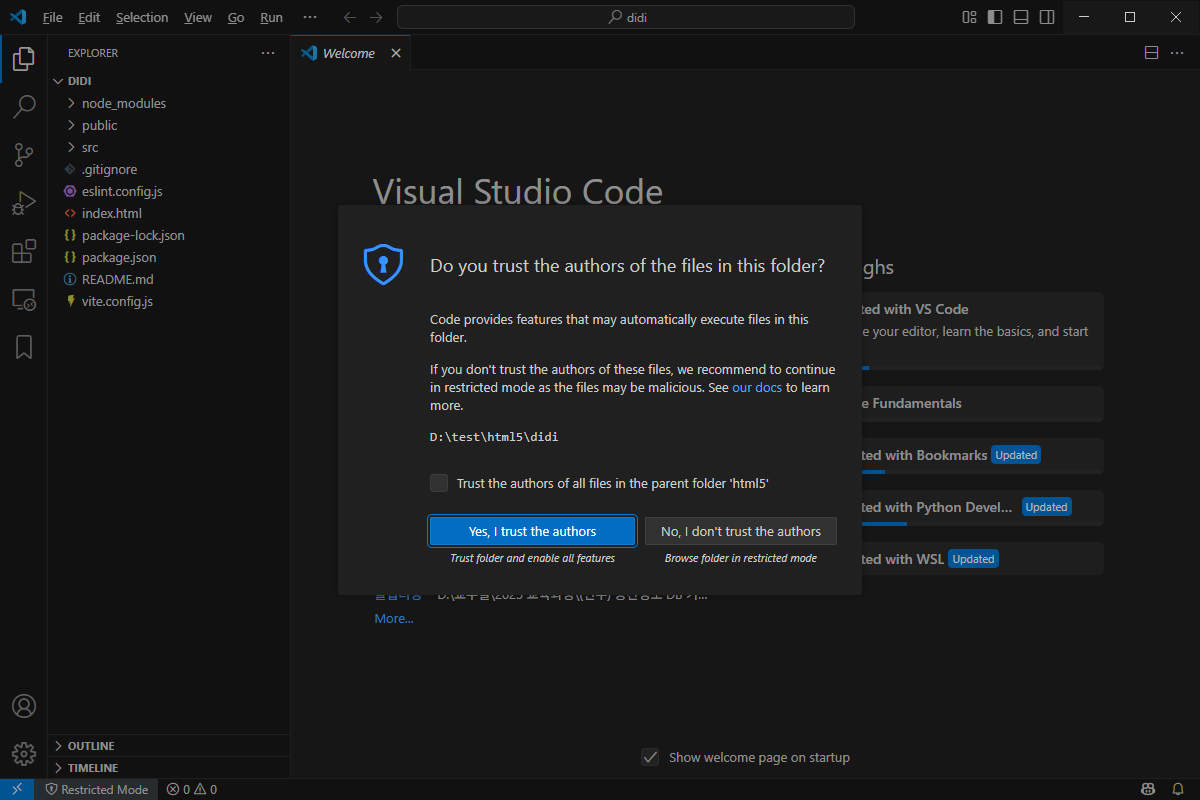Open the Manage gear settings icon
The height and width of the screenshot is (800, 1200).
coord(24,753)
